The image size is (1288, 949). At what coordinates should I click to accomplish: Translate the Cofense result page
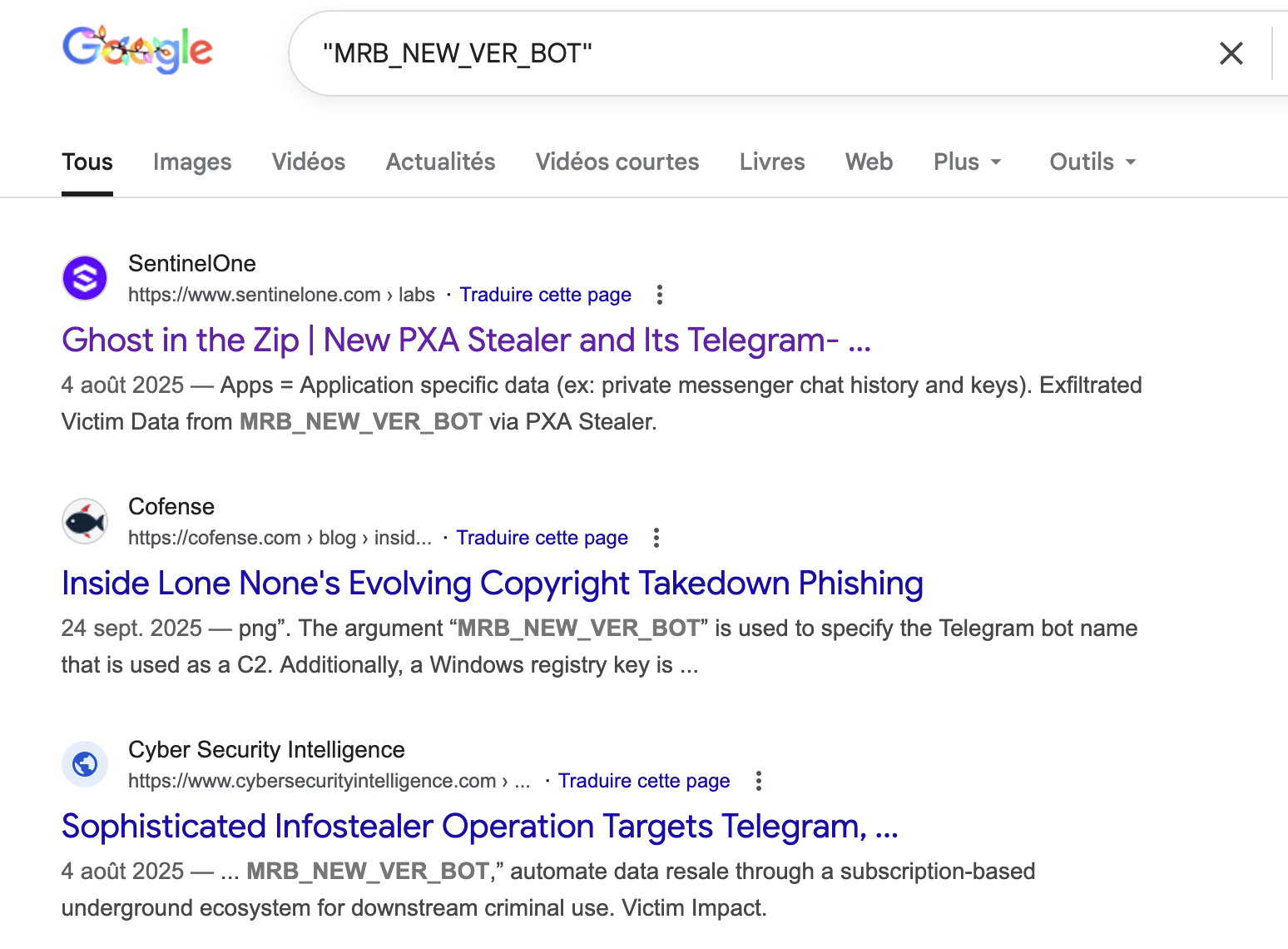click(x=542, y=538)
